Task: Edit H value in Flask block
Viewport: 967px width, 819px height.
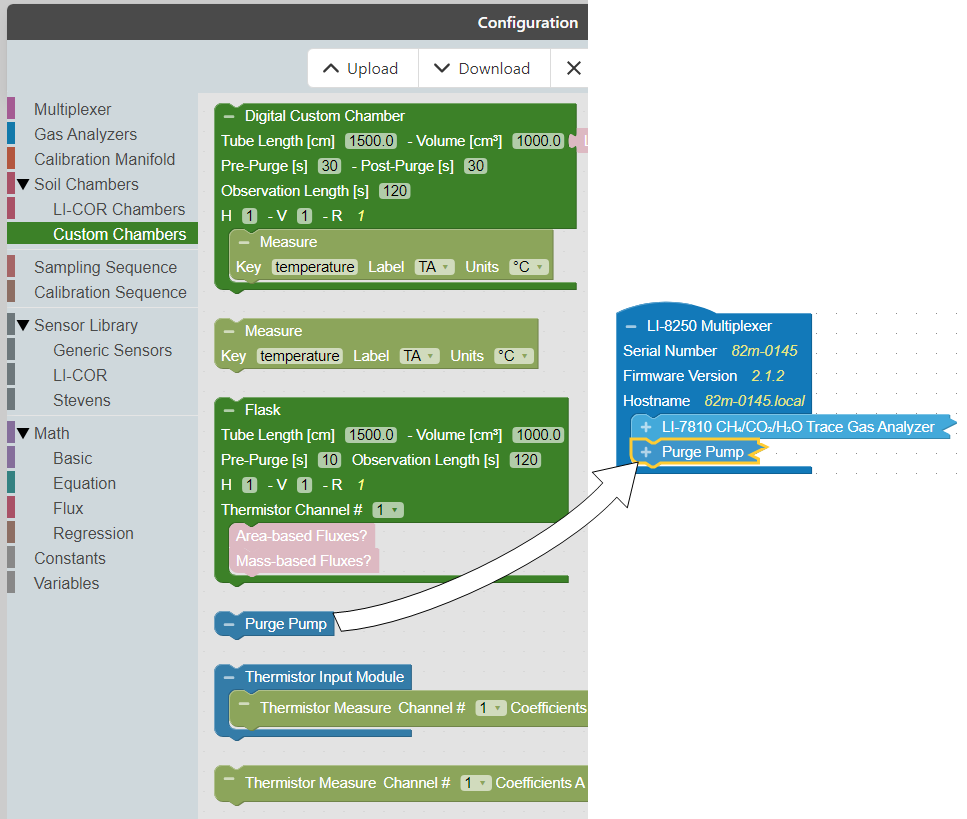Action: (x=249, y=485)
